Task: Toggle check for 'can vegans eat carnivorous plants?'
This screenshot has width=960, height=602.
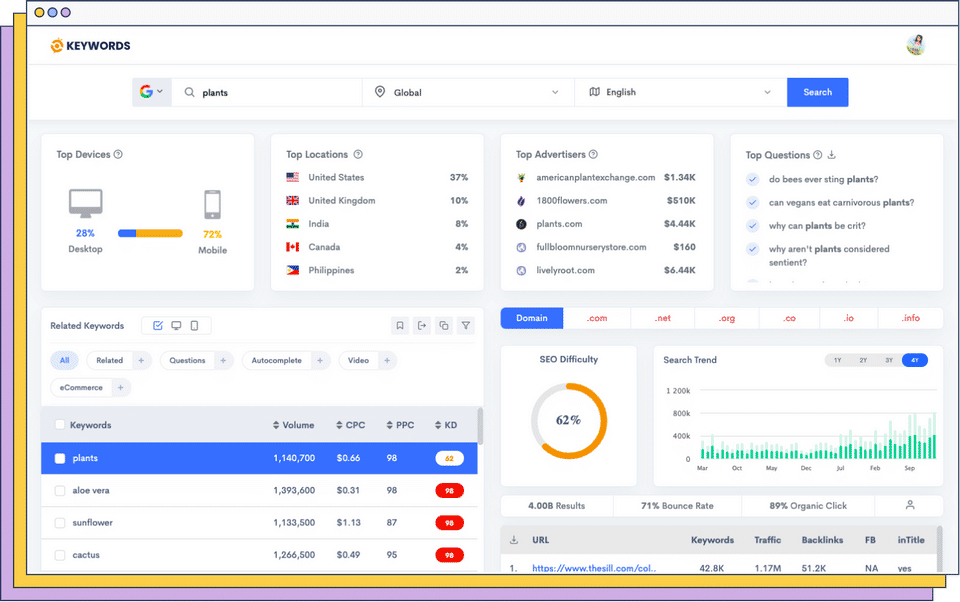Action: (752, 203)
